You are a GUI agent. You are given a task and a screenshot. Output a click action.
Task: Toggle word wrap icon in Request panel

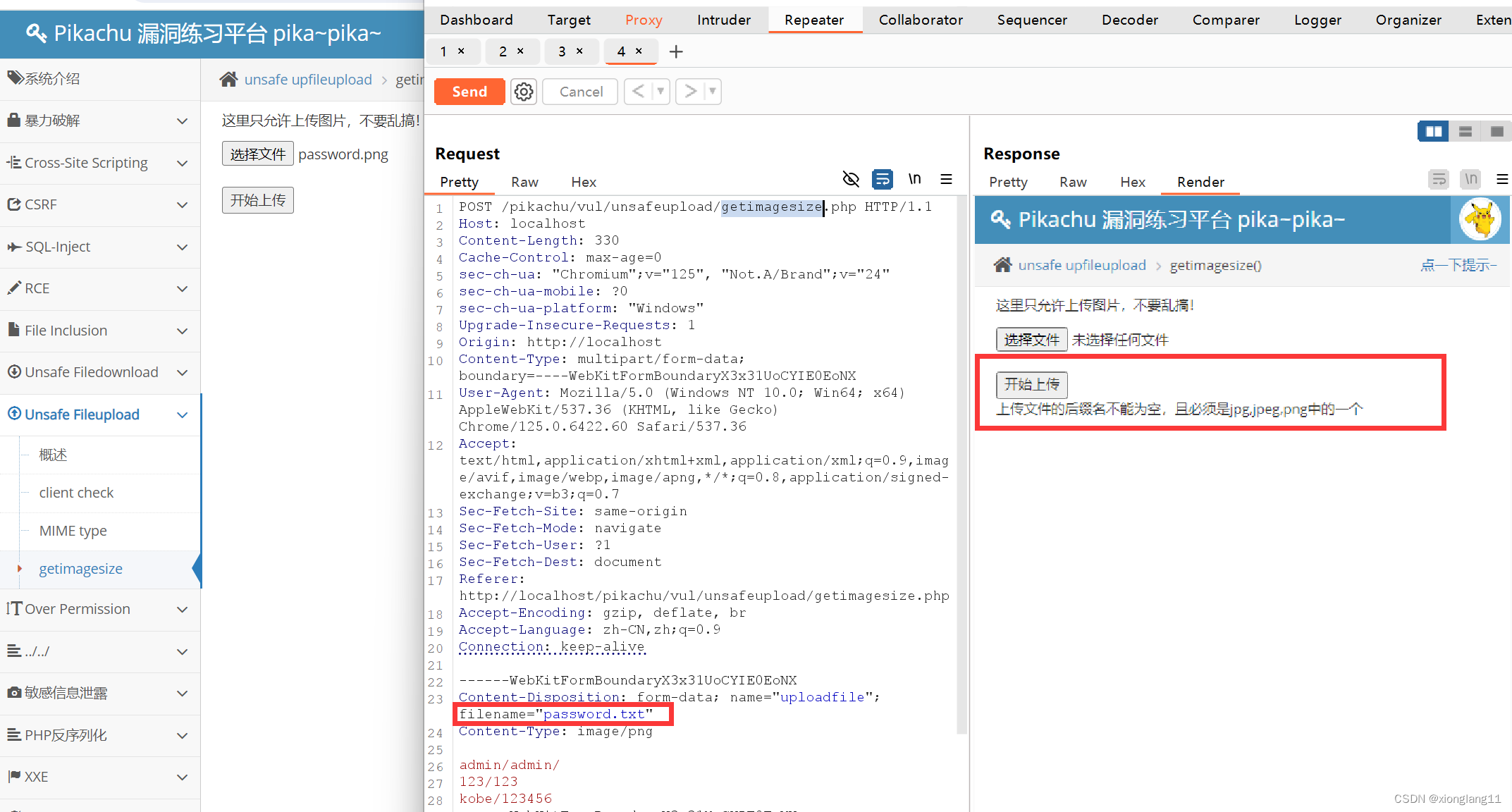point(882,180)
